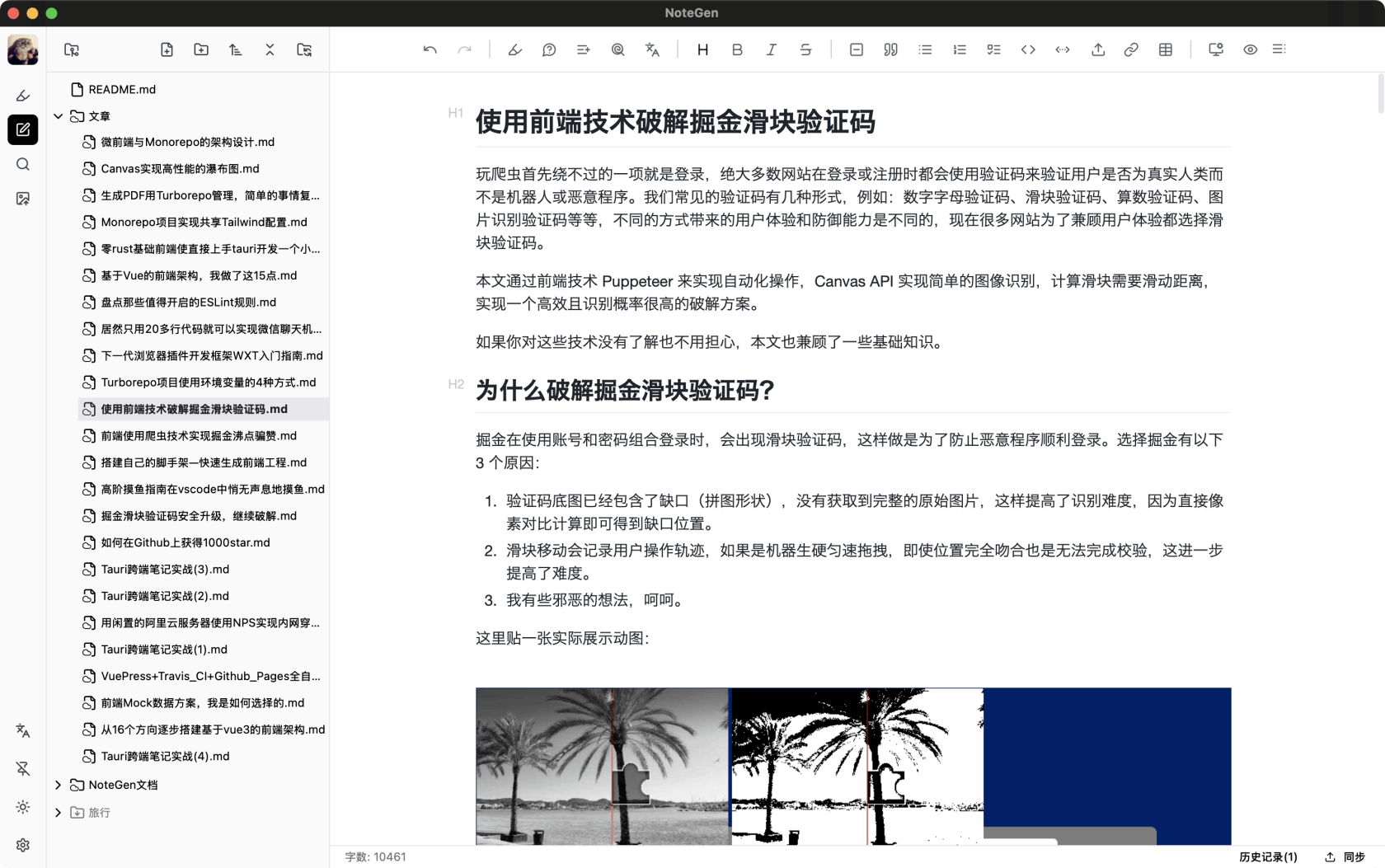Expand the NoteGen文档 folder
The height and width of the screenshot is (868, 1385).
tap(59, 785)
